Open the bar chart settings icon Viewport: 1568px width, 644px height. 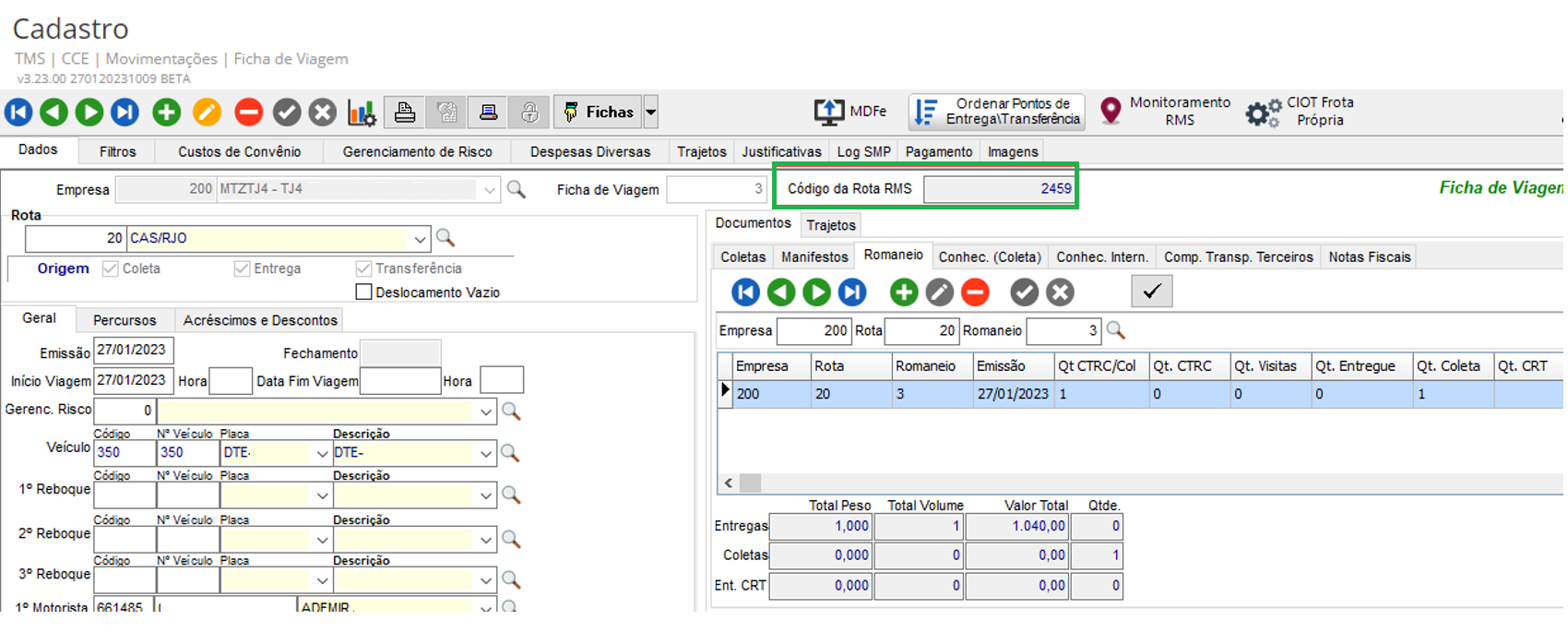[x=361, y=113]
